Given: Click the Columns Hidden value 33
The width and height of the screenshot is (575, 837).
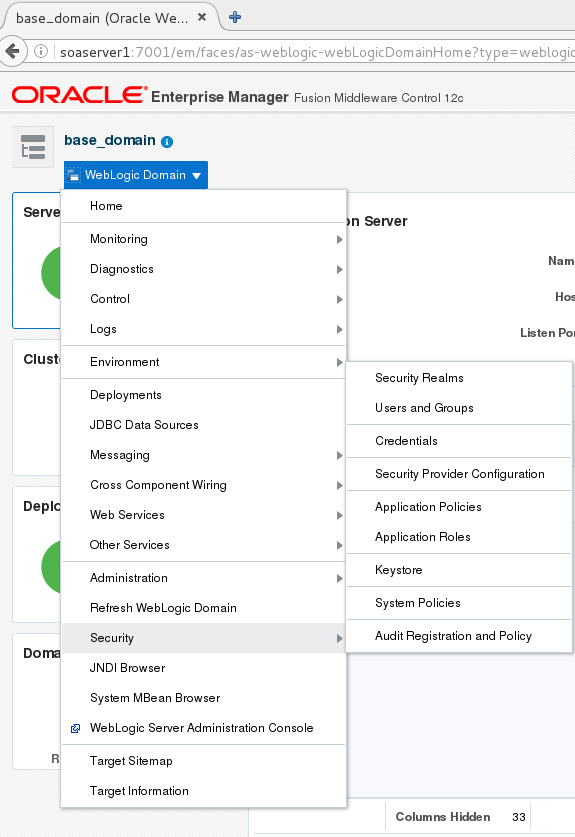Looking at the screenshot, I should pyautogui.click(x=518, y=817).
